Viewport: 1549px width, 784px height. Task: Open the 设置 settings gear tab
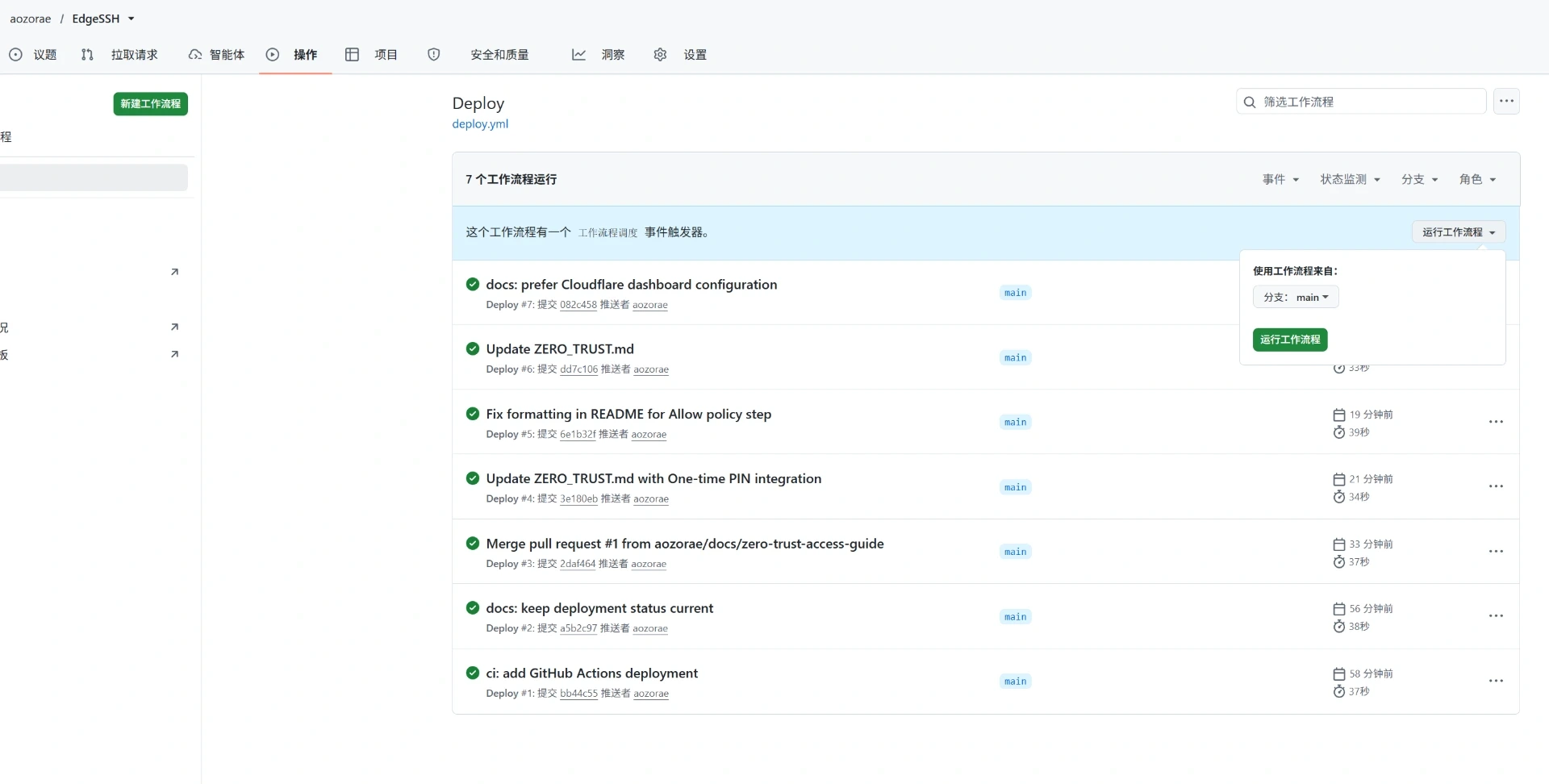(x=680, y=55)
